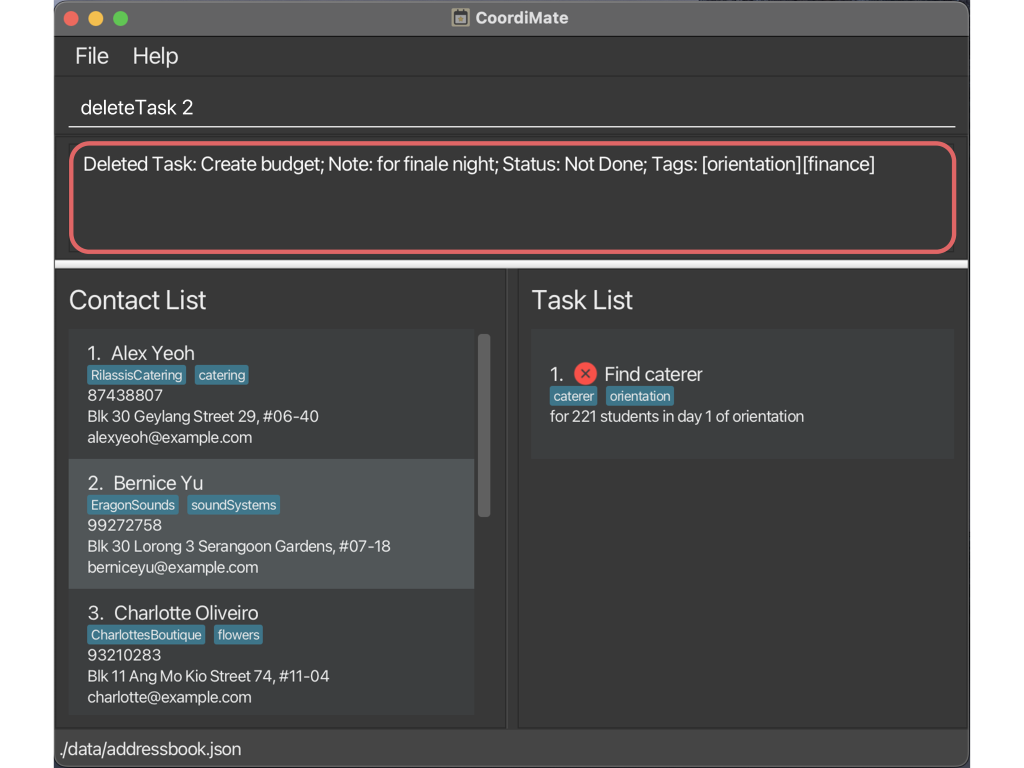Select the Alex Yeoh contact card
The image size is (1024, 768).
tap(271, 394)
